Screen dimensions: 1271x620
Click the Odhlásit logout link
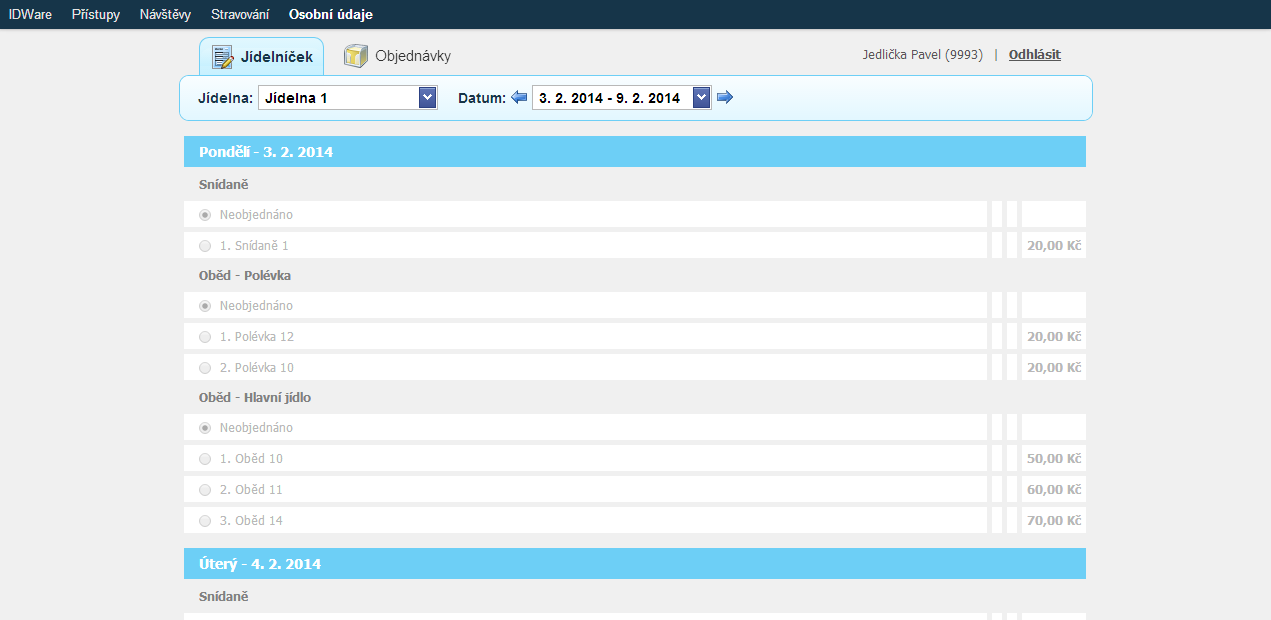click(1034, 55)
